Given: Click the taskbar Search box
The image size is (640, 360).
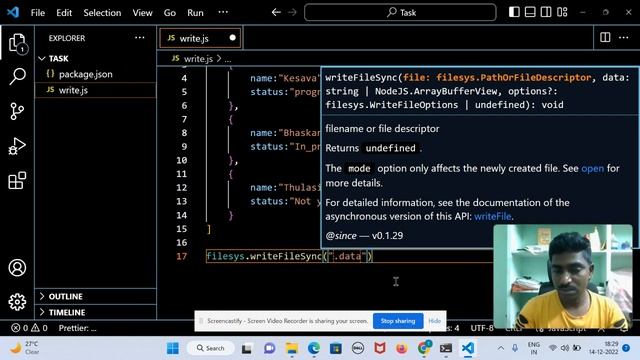Looking at the screenshot, I should [211, 348].
